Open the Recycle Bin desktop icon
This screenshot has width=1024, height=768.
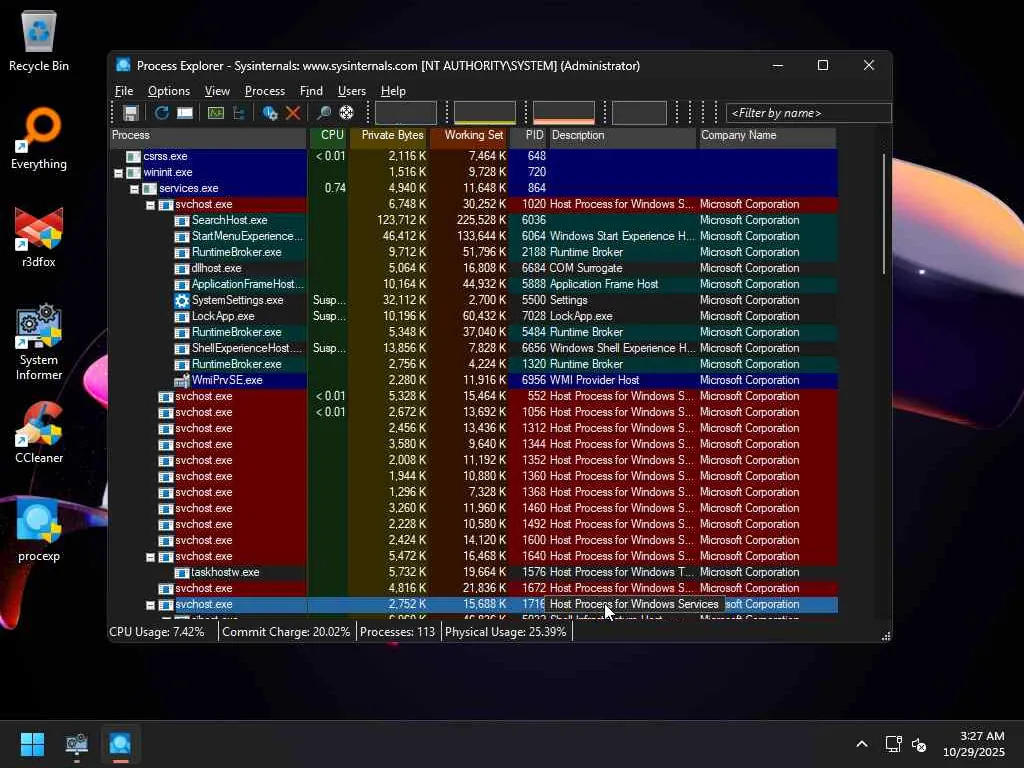click(x=39, y=40)
